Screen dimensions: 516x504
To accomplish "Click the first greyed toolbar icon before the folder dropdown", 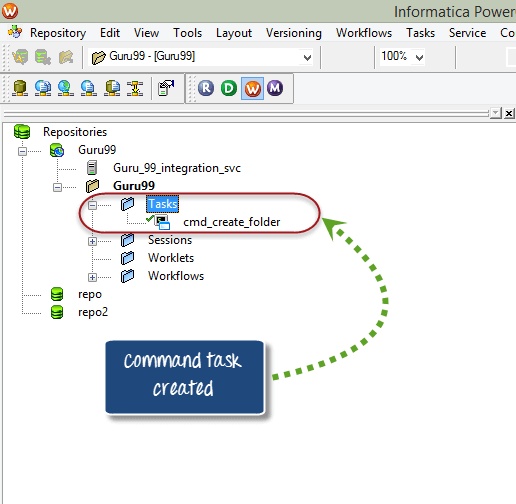I will tap(20, 57).
